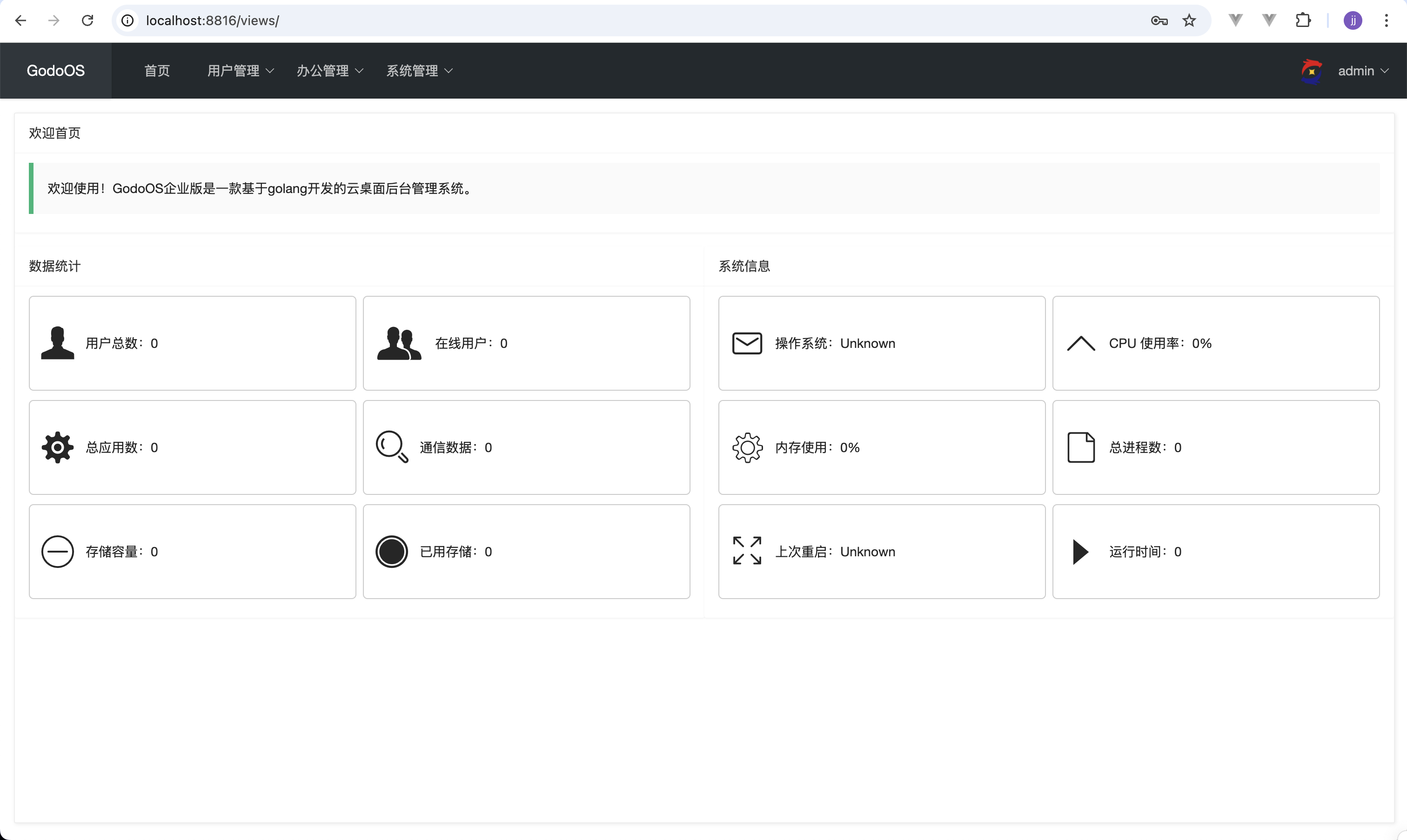Click the group users icon beside 在线用户

pos(399,343)
